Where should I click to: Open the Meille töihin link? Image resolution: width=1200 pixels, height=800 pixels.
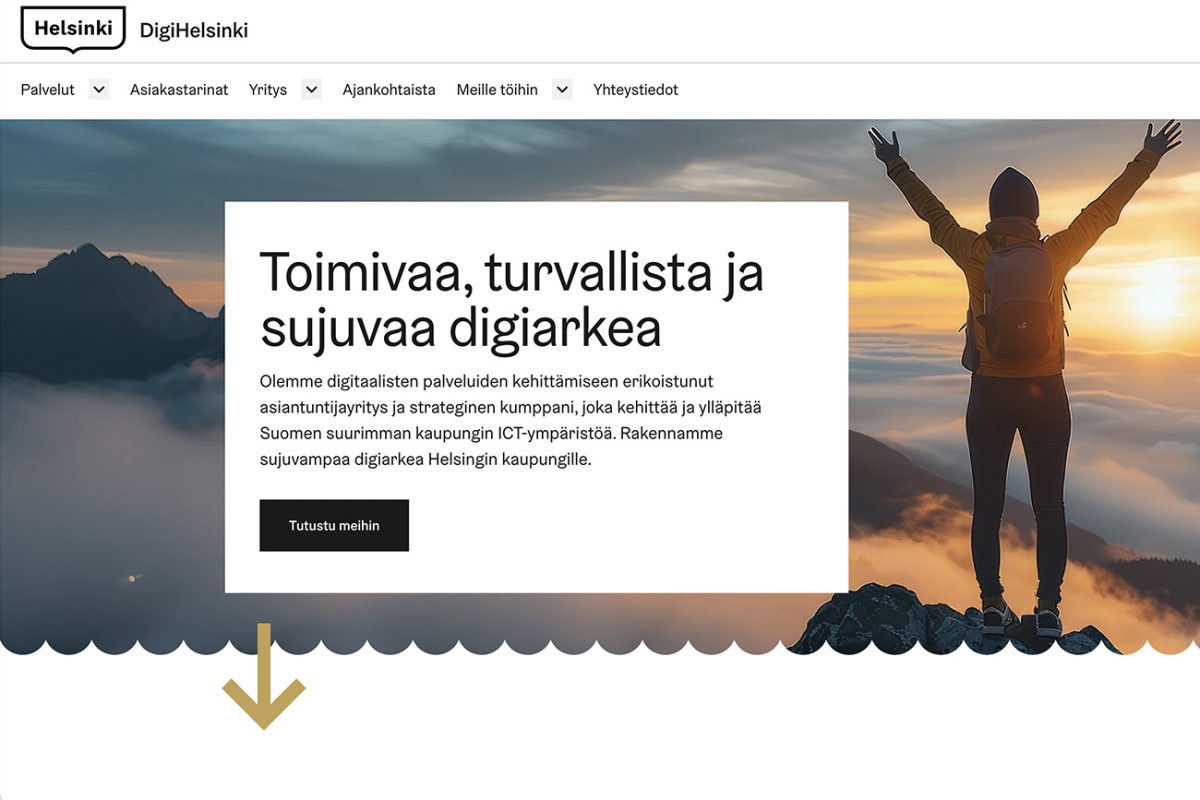497,90
